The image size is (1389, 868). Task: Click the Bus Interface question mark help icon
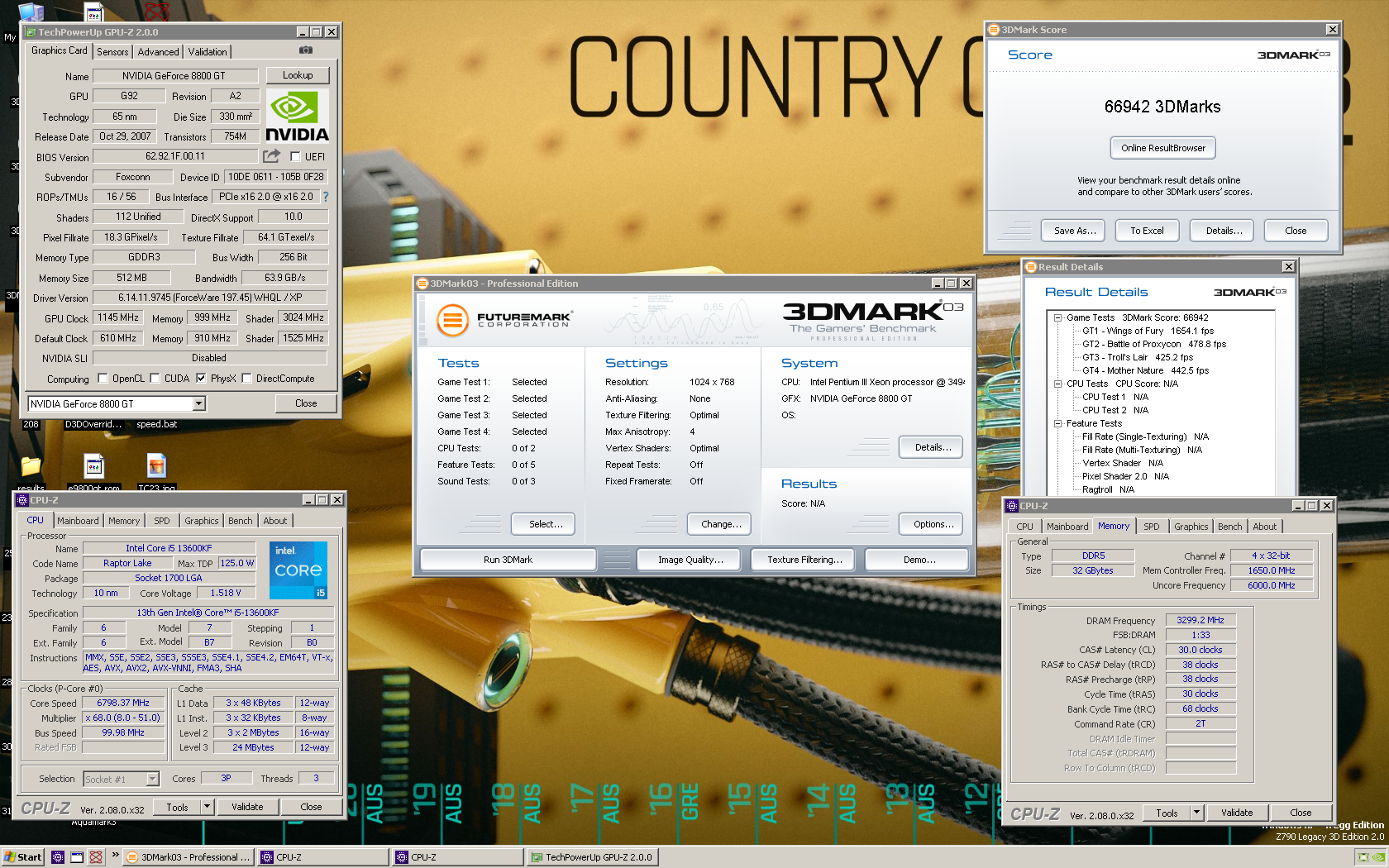coord(326,197)
